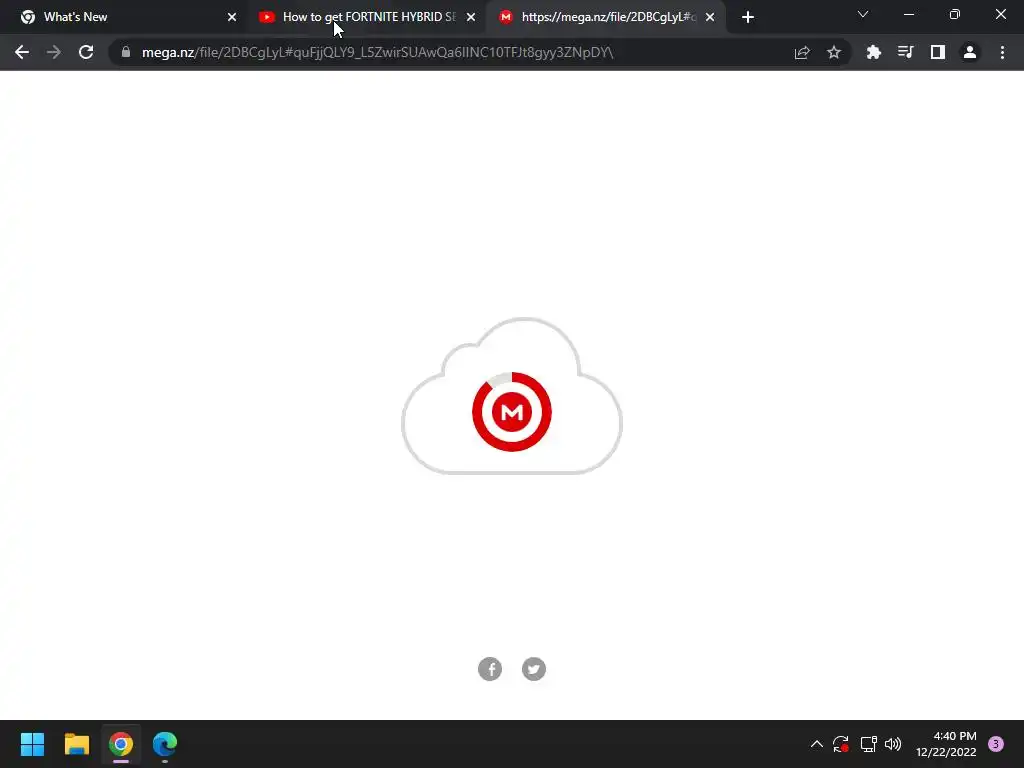
Task: Close the YouTube FORTNITE HYBRID tab
Action: point(471,17)
